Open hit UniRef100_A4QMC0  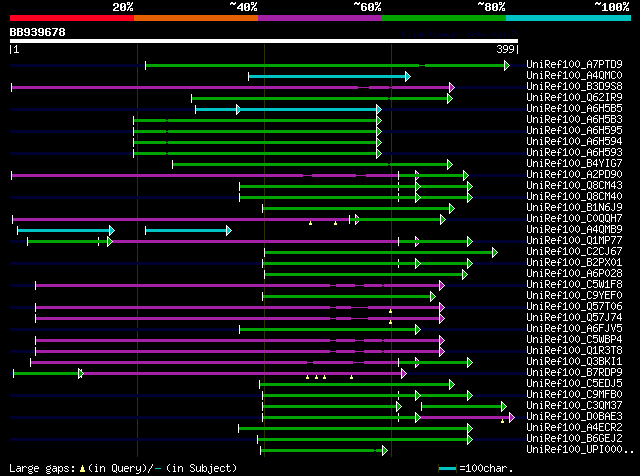pyautogui.click(x=574, y=75)
